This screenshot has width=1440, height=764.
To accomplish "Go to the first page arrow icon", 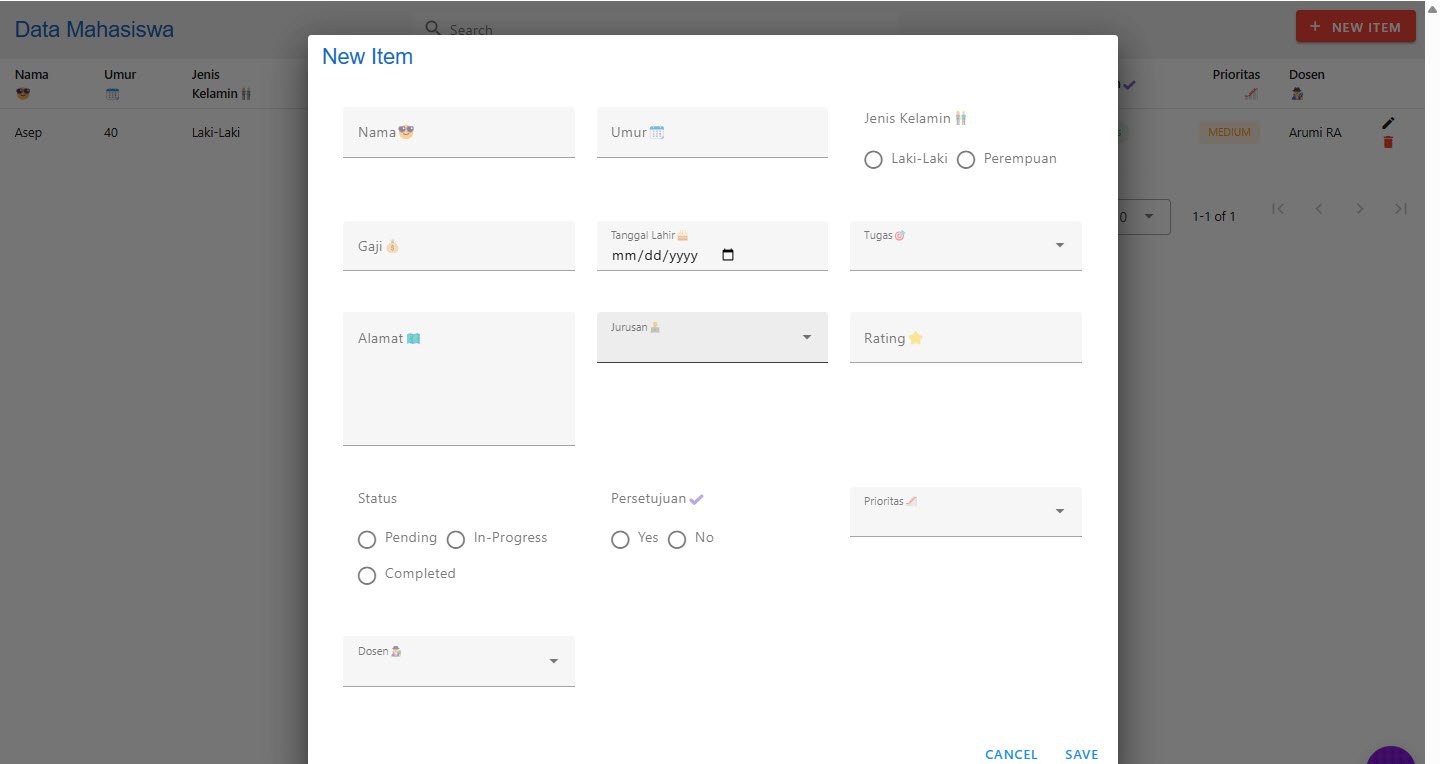I will coord(1277,209).
